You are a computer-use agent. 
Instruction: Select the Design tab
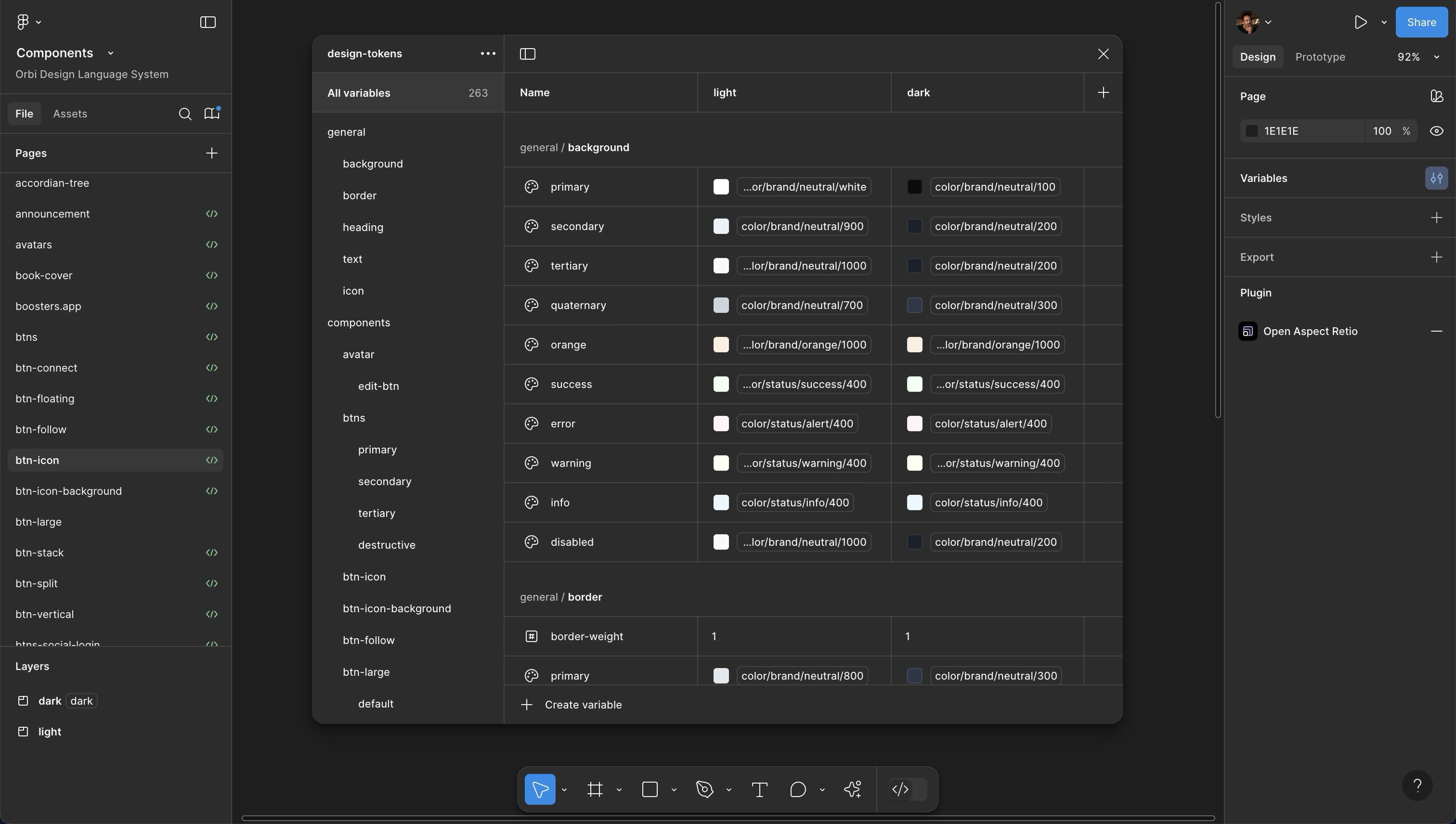click(x=1257, y=57)
